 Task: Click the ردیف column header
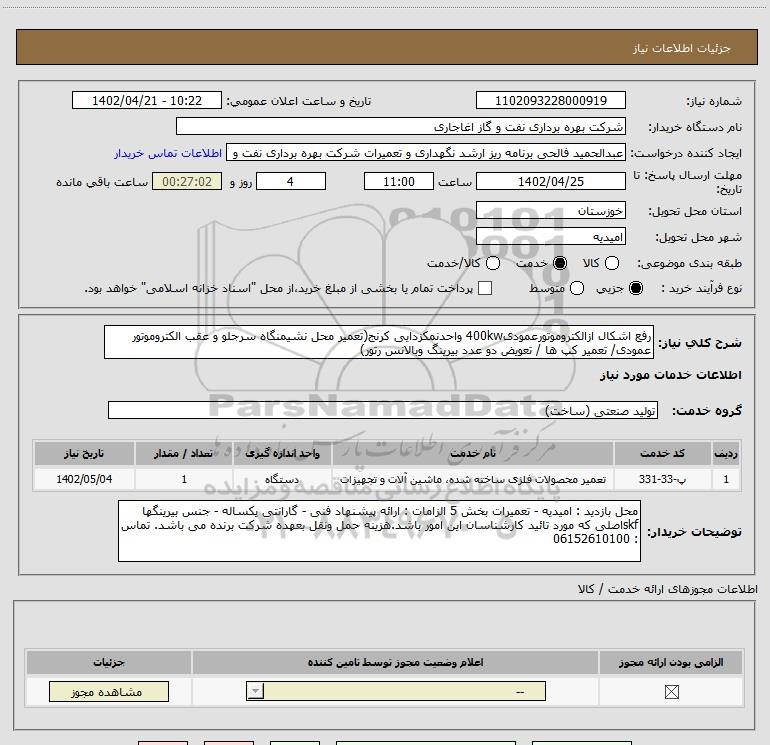pyautogui.click(x=726, y=453)
